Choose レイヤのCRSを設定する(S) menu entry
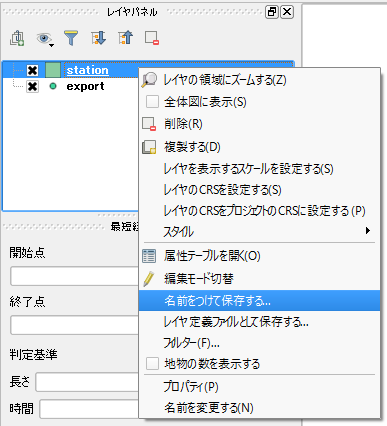This screenshot has width=387, height=426. pos(259,190)
